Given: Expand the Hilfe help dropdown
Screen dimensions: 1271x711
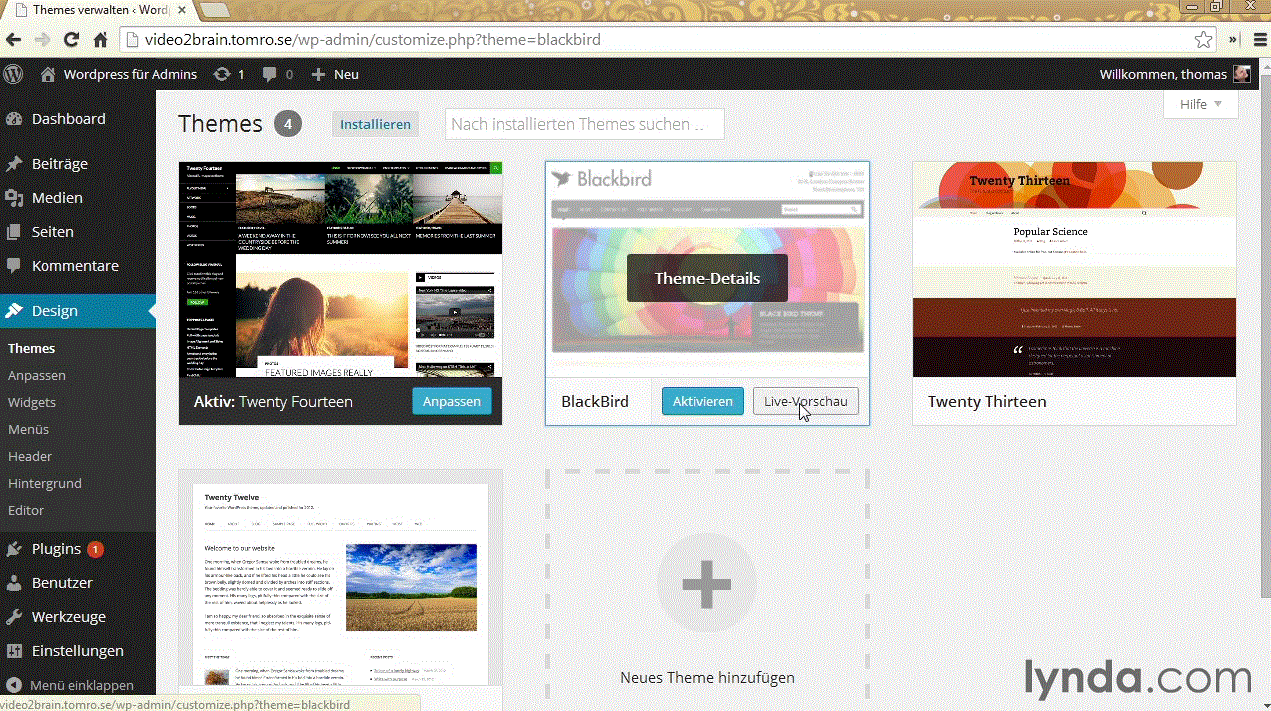Looking at the screenshot, I should click(1201, 104).
